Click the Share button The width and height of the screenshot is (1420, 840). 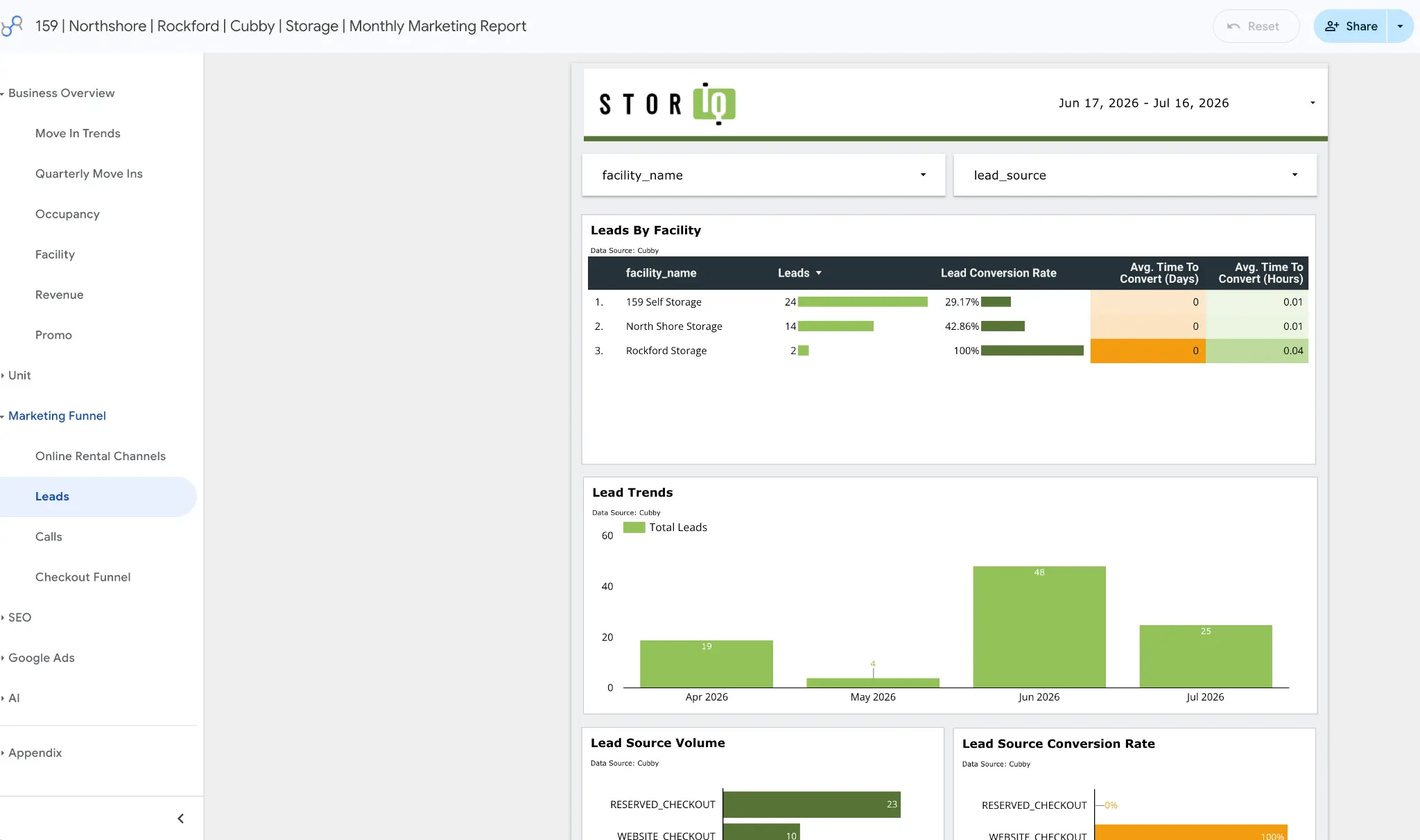coord(1350,26)
